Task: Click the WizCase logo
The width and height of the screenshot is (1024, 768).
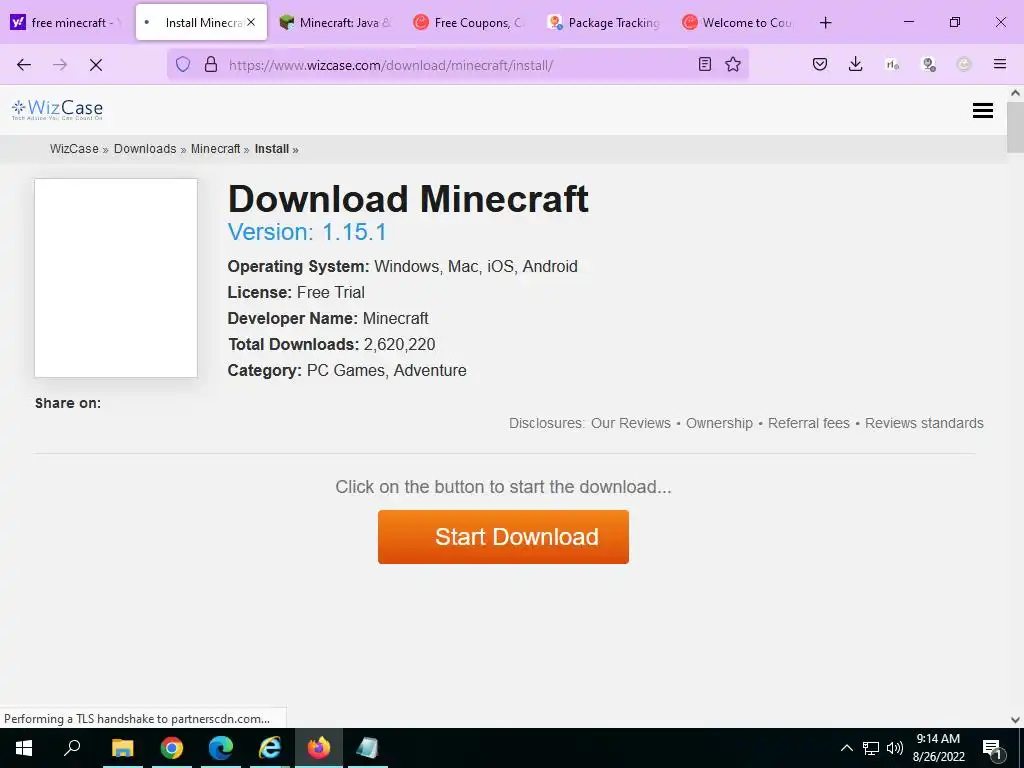Action: (x=57, y=109)
